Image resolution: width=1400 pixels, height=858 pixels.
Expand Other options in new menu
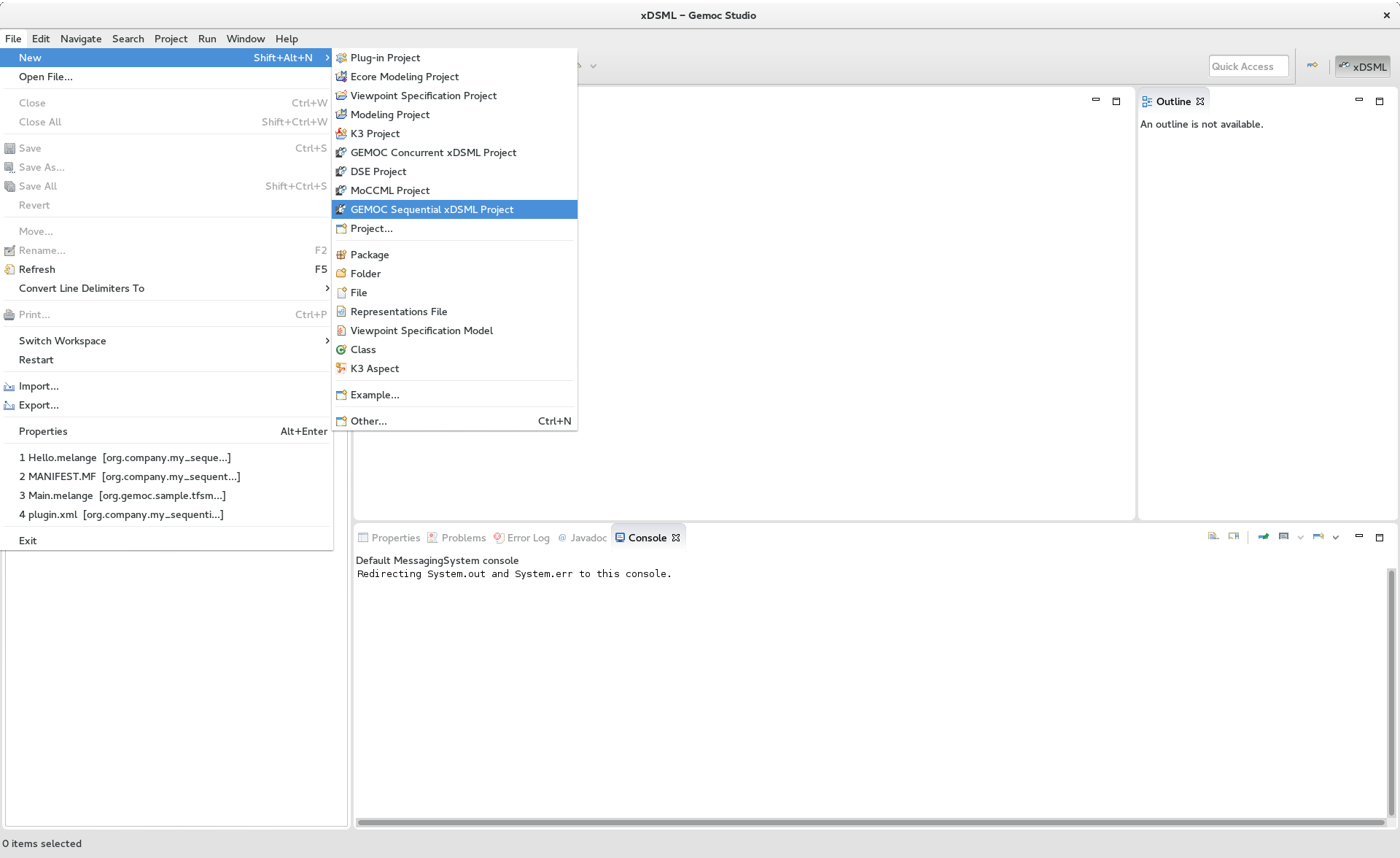click(369, 420)
